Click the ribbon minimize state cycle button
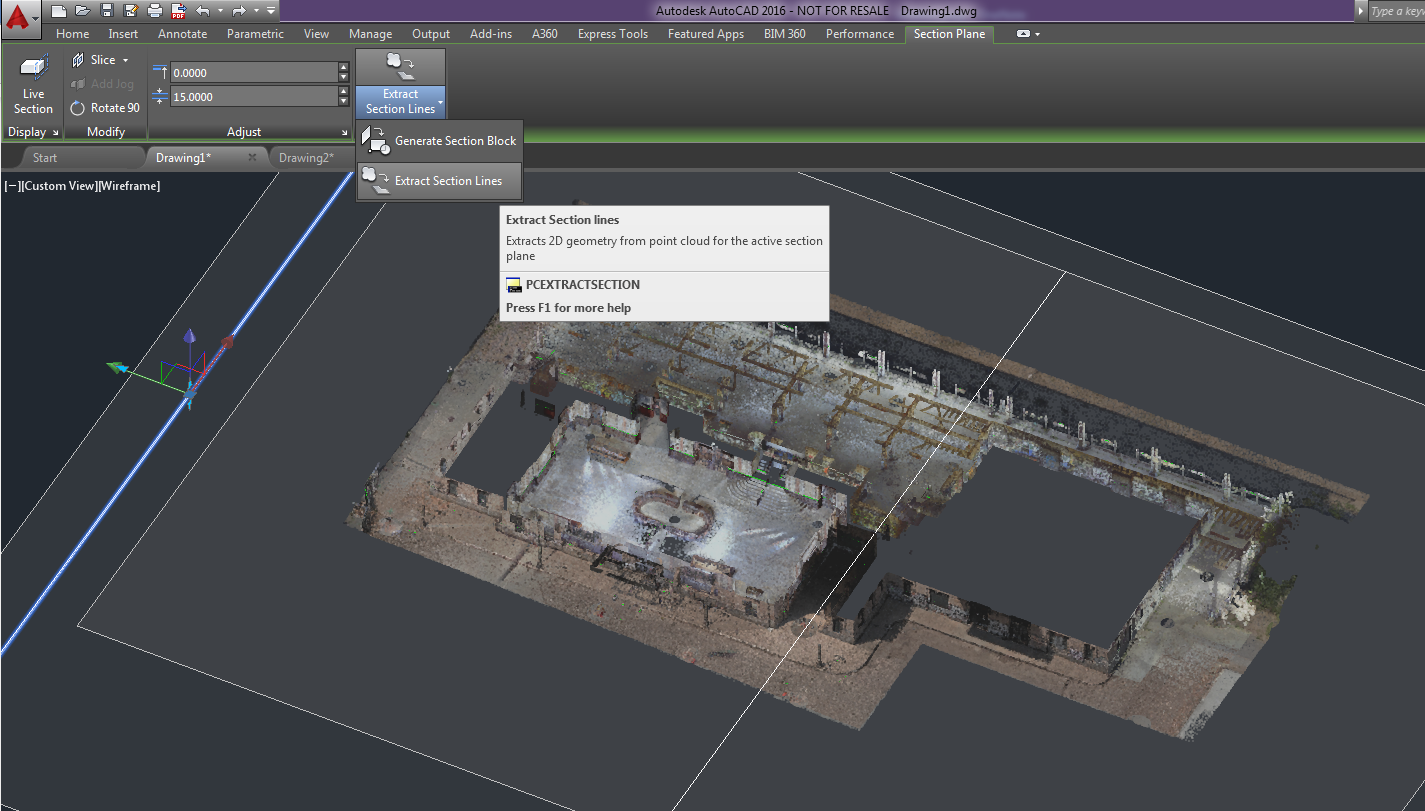 pos(1023,34)
